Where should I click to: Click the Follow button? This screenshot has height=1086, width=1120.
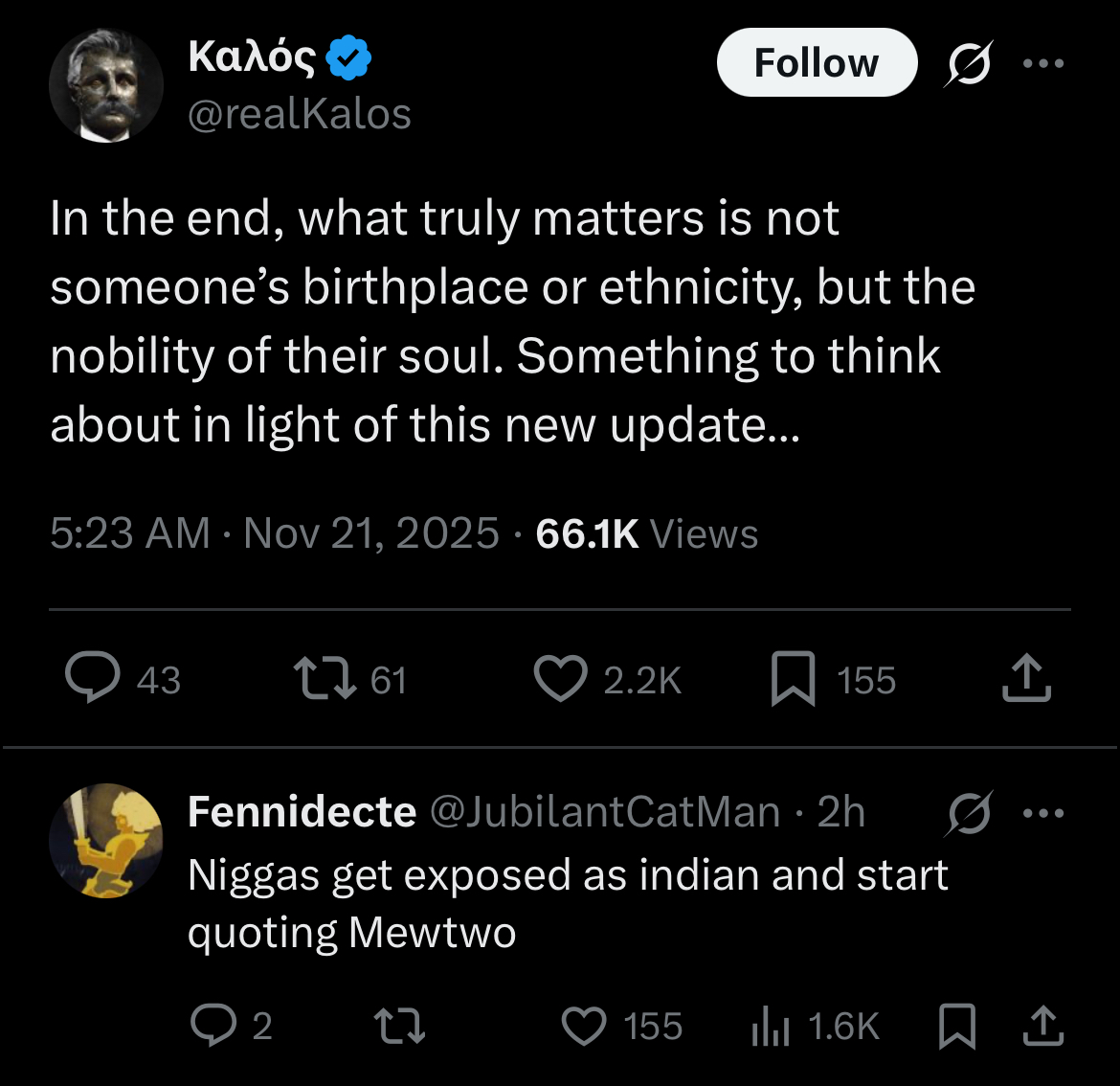tap(817, 63)
